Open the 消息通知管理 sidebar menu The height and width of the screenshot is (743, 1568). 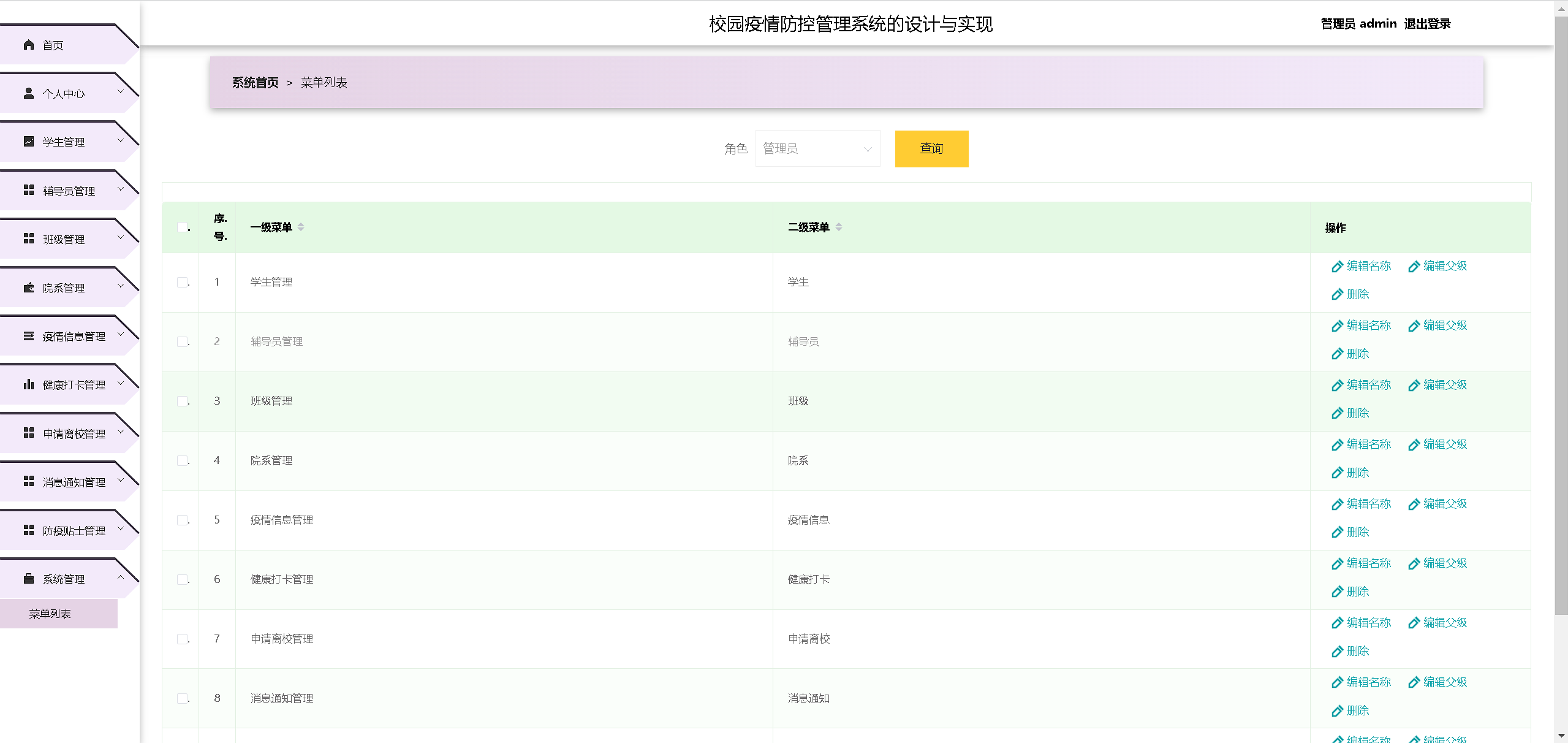click(x=74, y=482)
